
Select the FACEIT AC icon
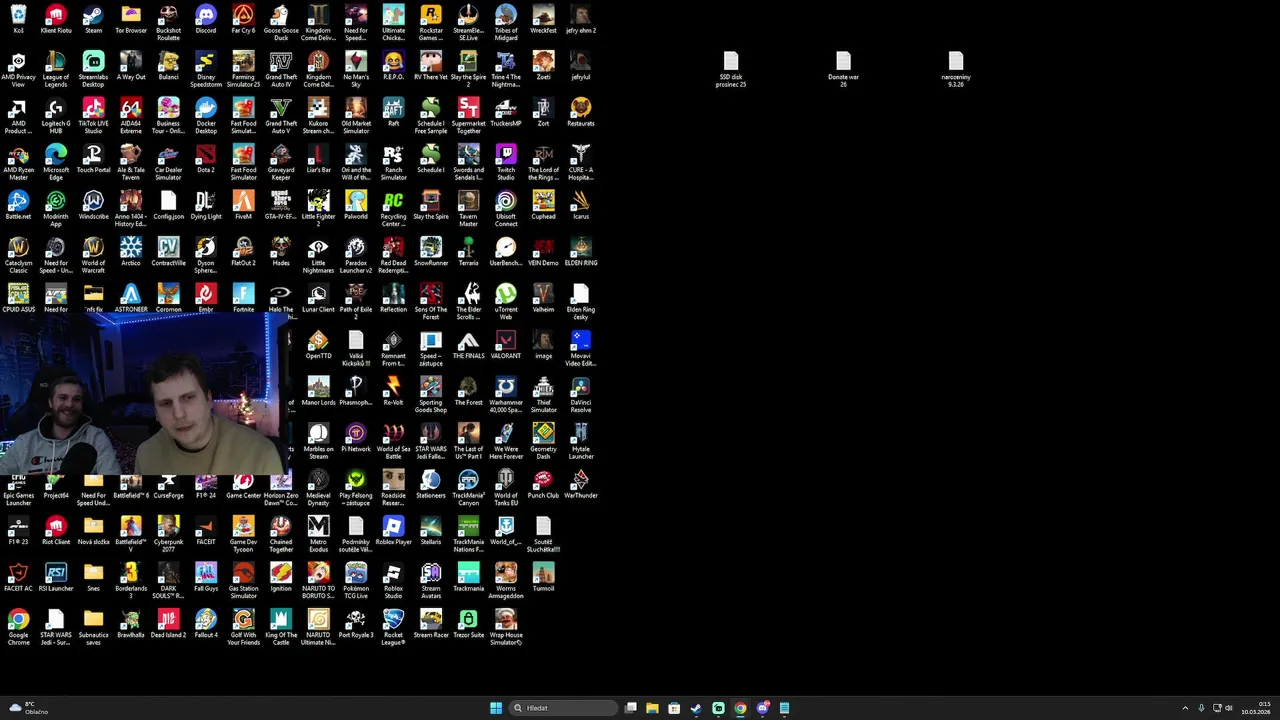18,577
